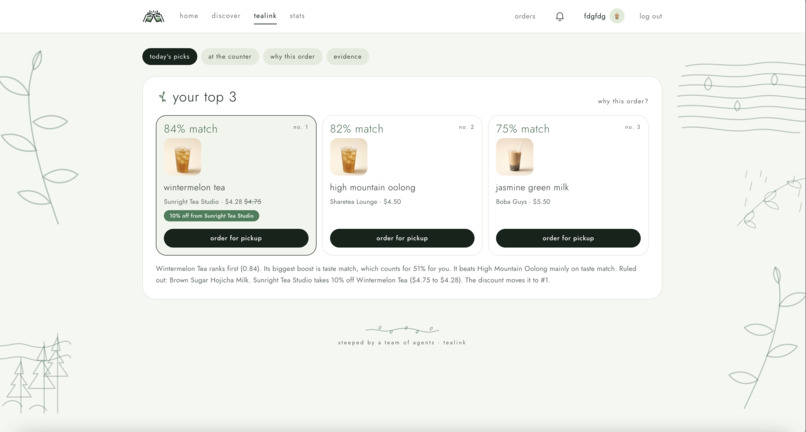Click the no. 2 rank label
The image size is (806, 432).
point(467,127)
